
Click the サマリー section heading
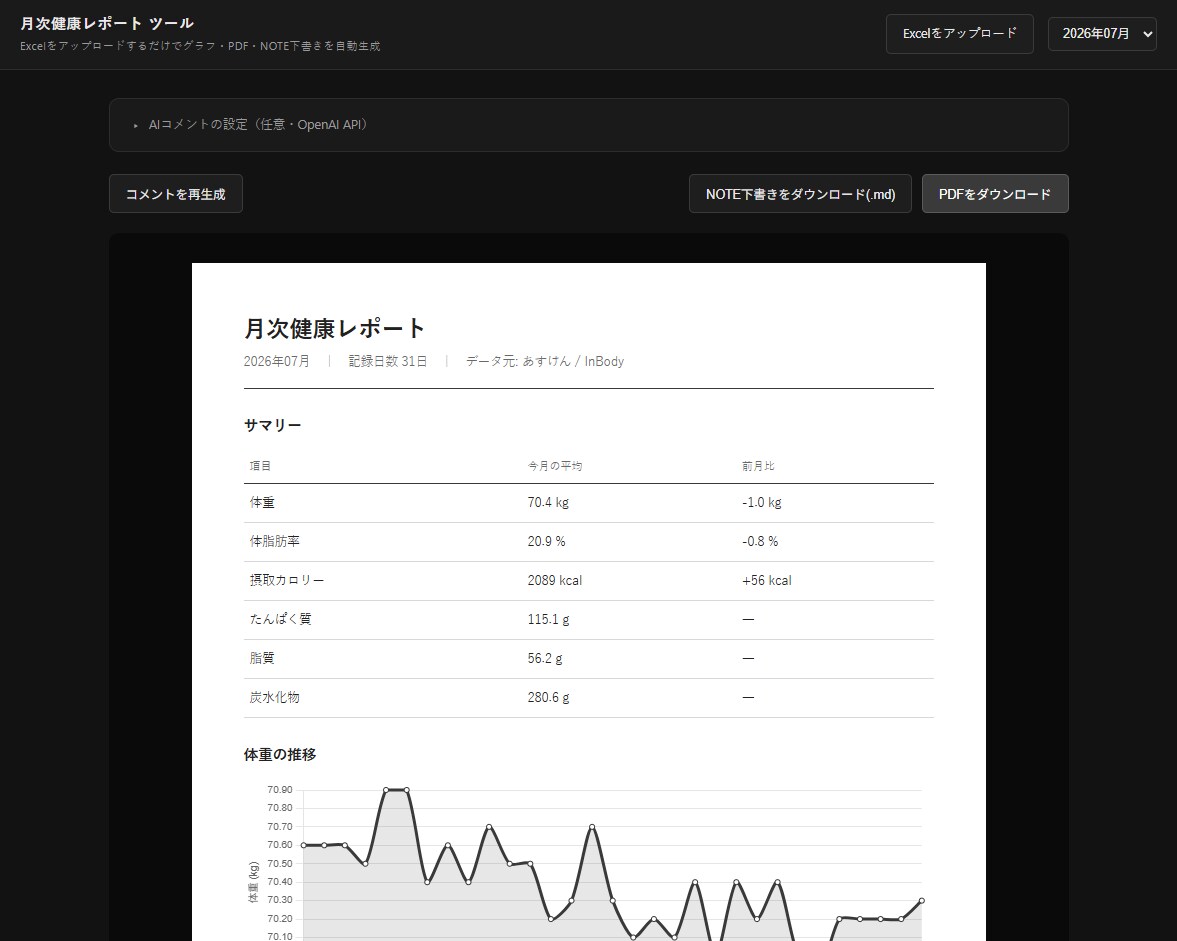[272, 425]
